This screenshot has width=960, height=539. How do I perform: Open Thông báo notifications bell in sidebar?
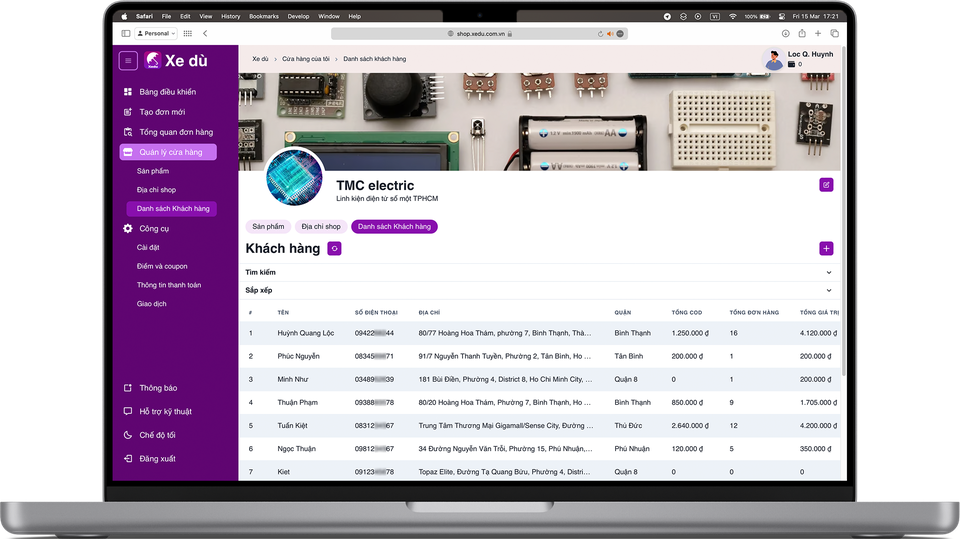pos(128,388)
